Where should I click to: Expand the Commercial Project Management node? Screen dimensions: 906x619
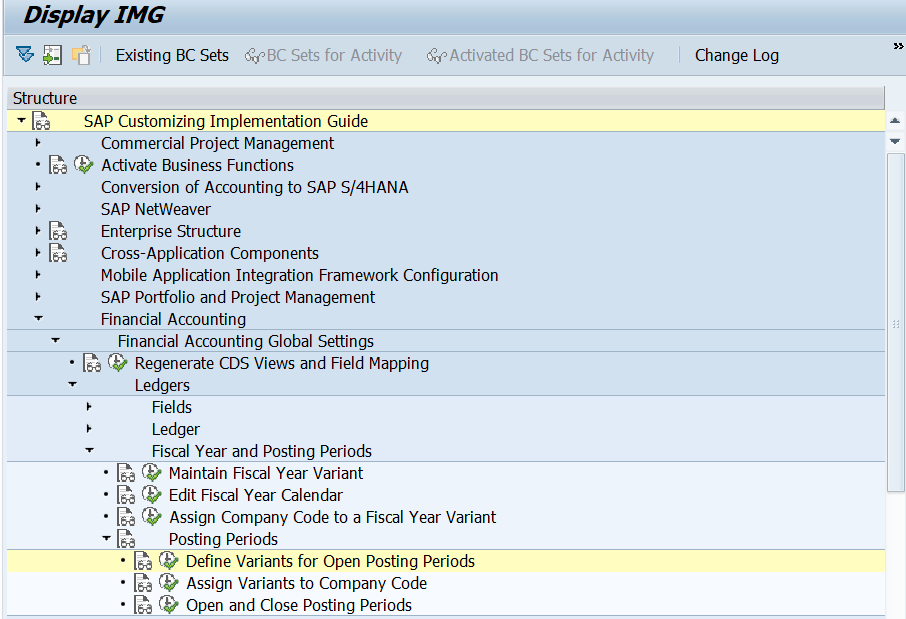coord(38,142)
